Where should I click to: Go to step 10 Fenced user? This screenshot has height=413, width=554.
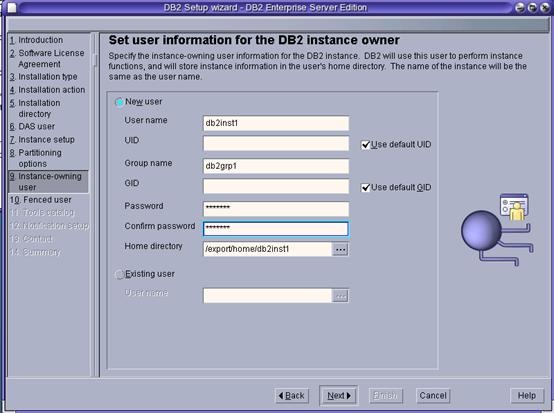pyautogui.click(x=41, y=200)
